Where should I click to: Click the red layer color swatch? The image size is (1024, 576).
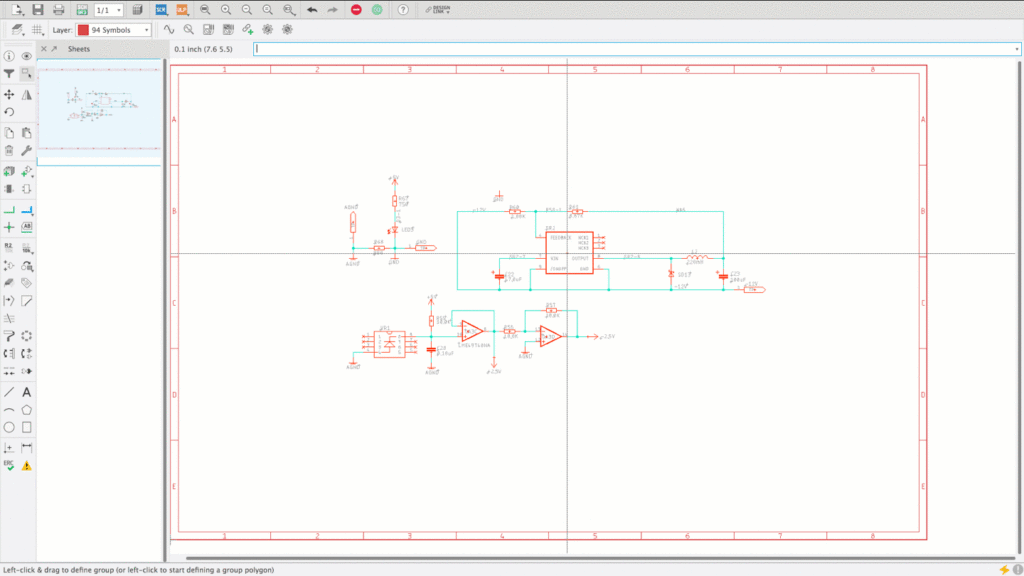[83, 30]
